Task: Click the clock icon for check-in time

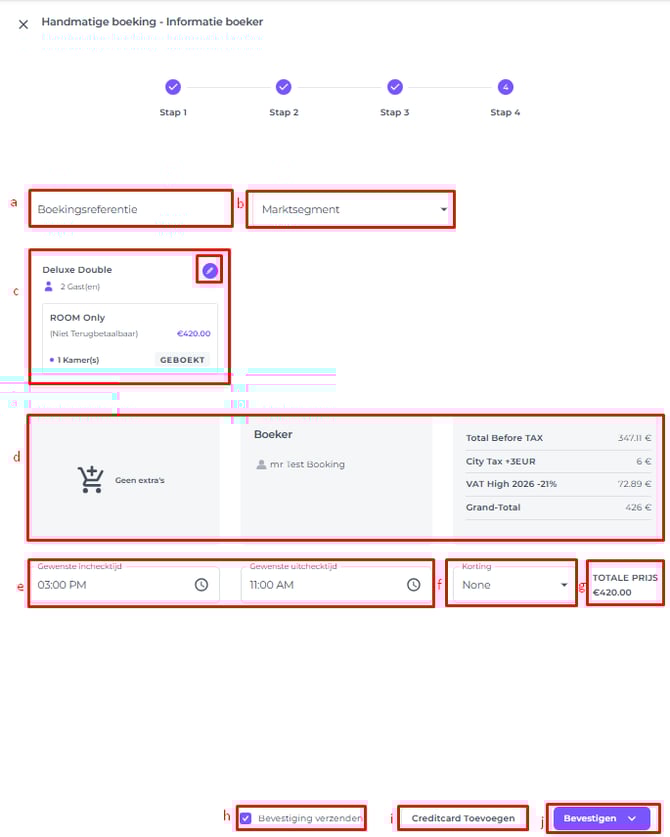Action: tap(201, 585)
